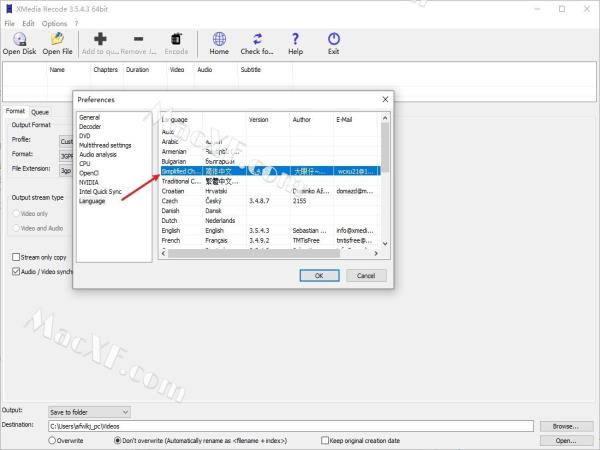Select the Video and Audio radio button
Viewport: 600px width, 450px height.
[x=16, y=228]
